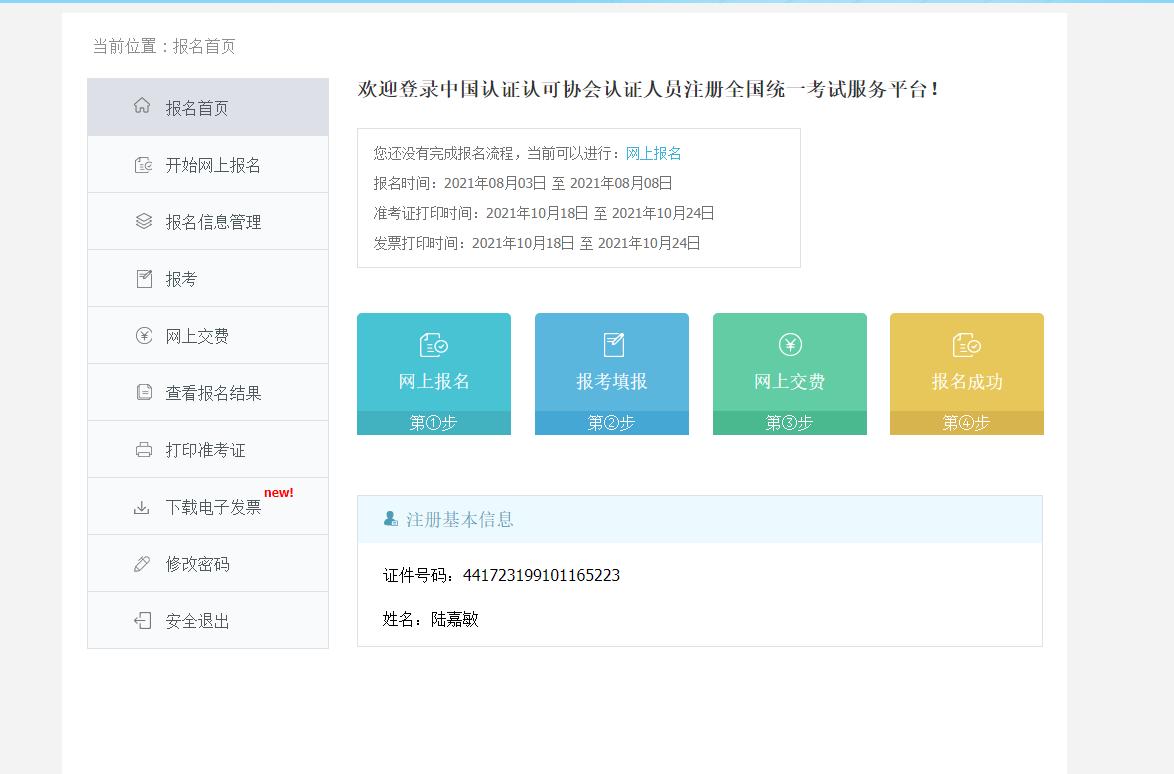Image resolution: width=1174 pixels, height=774 pixels.
Task: Click the ¥ icon on the 网上交费 card
Action: pos(789,344)
